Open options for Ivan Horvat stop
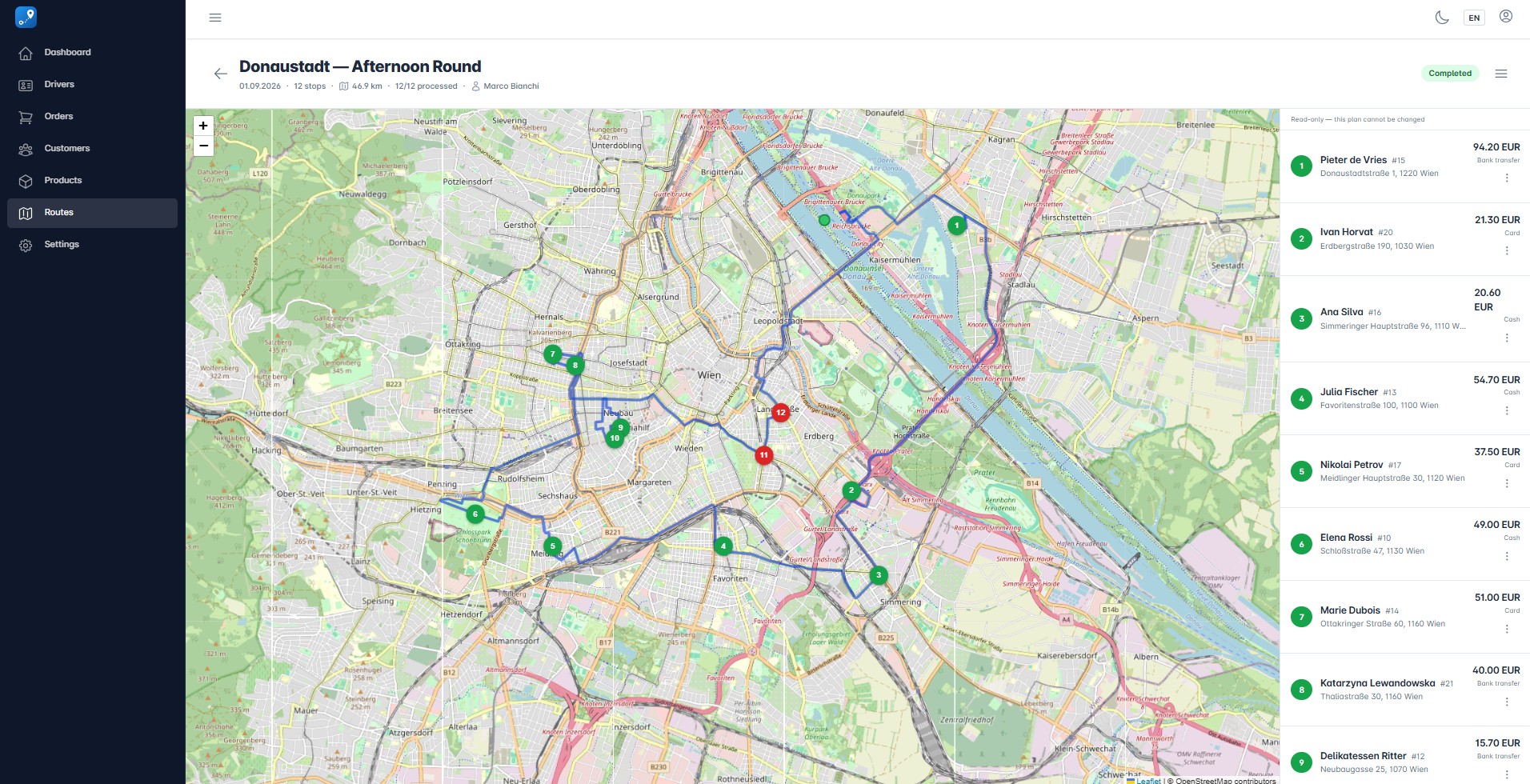 [x=1507, y=250]
